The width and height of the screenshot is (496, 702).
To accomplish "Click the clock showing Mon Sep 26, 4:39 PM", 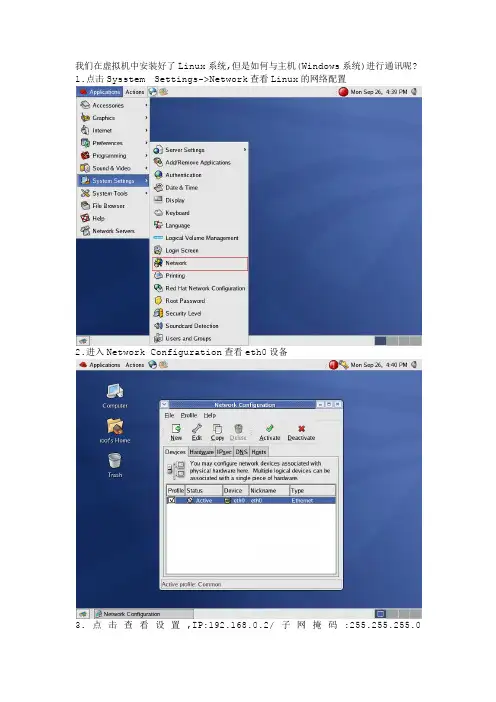I will (379, 92).
